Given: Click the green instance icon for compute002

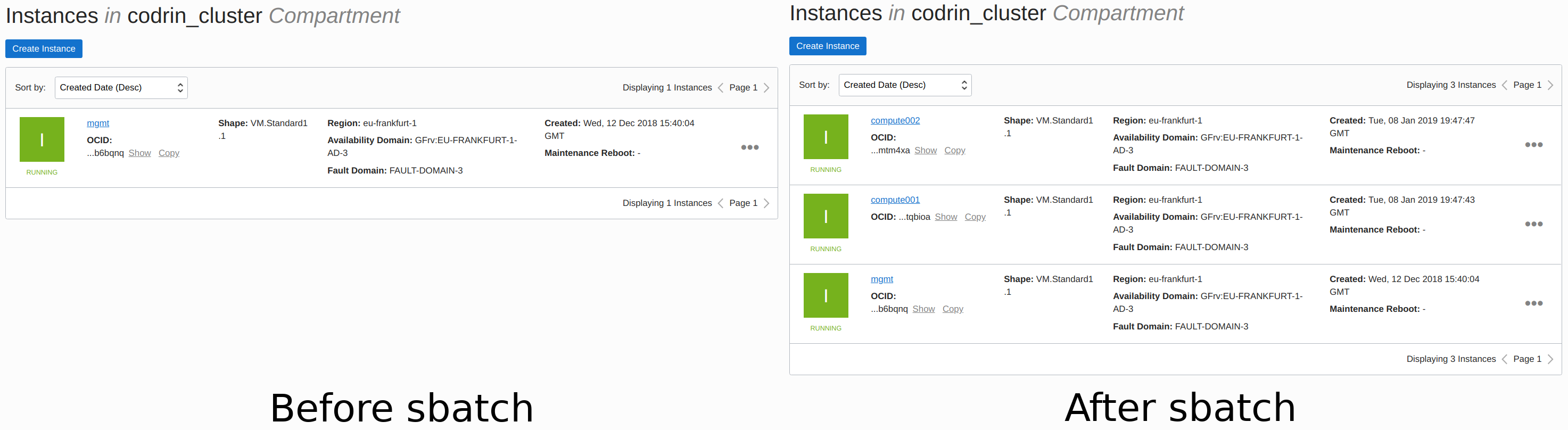Looking at the screenshot, I should 826,137.
